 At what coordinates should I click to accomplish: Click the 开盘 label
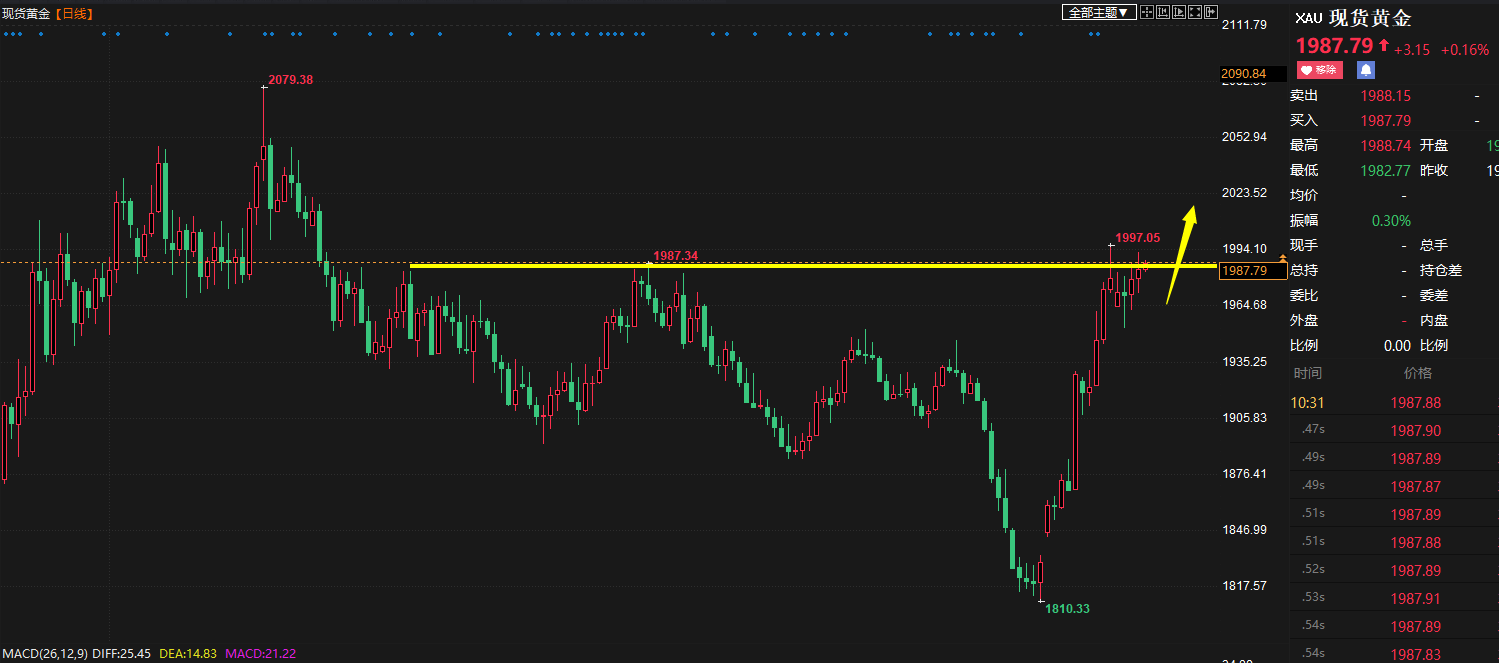(1434, 146)
